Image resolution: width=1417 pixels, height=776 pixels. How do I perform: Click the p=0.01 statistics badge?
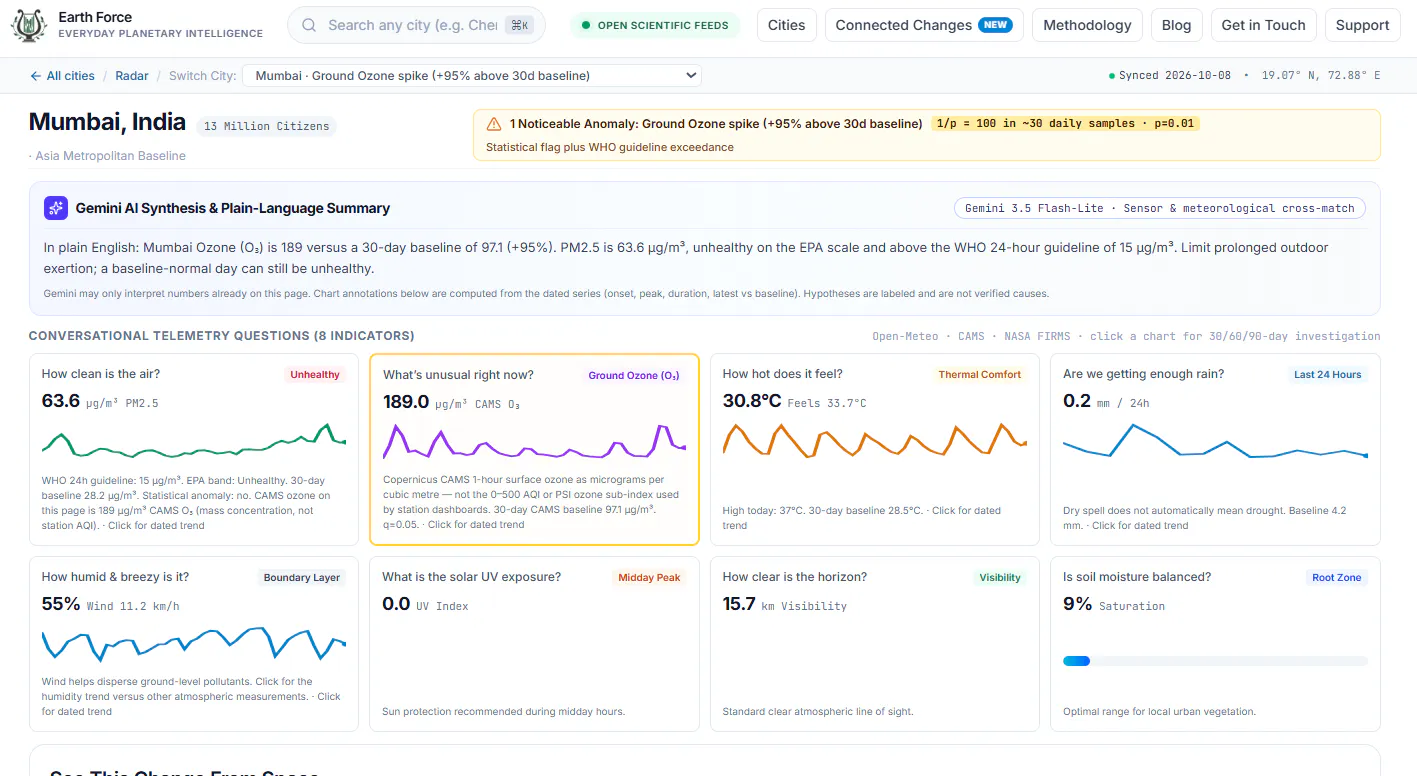click(x=1065, y=124)
